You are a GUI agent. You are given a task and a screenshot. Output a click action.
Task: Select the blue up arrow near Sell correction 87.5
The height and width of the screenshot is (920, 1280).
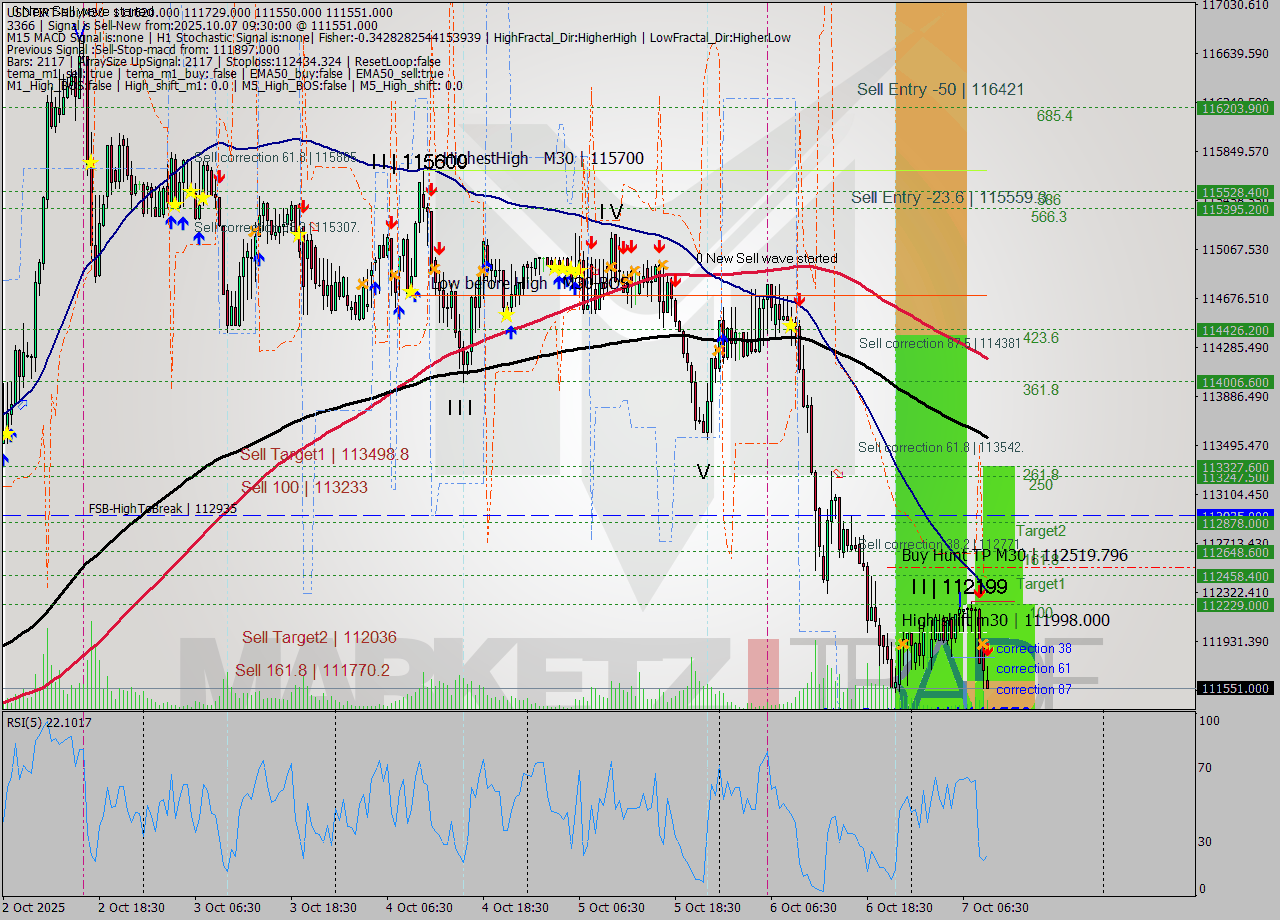(x=722, y=338)
